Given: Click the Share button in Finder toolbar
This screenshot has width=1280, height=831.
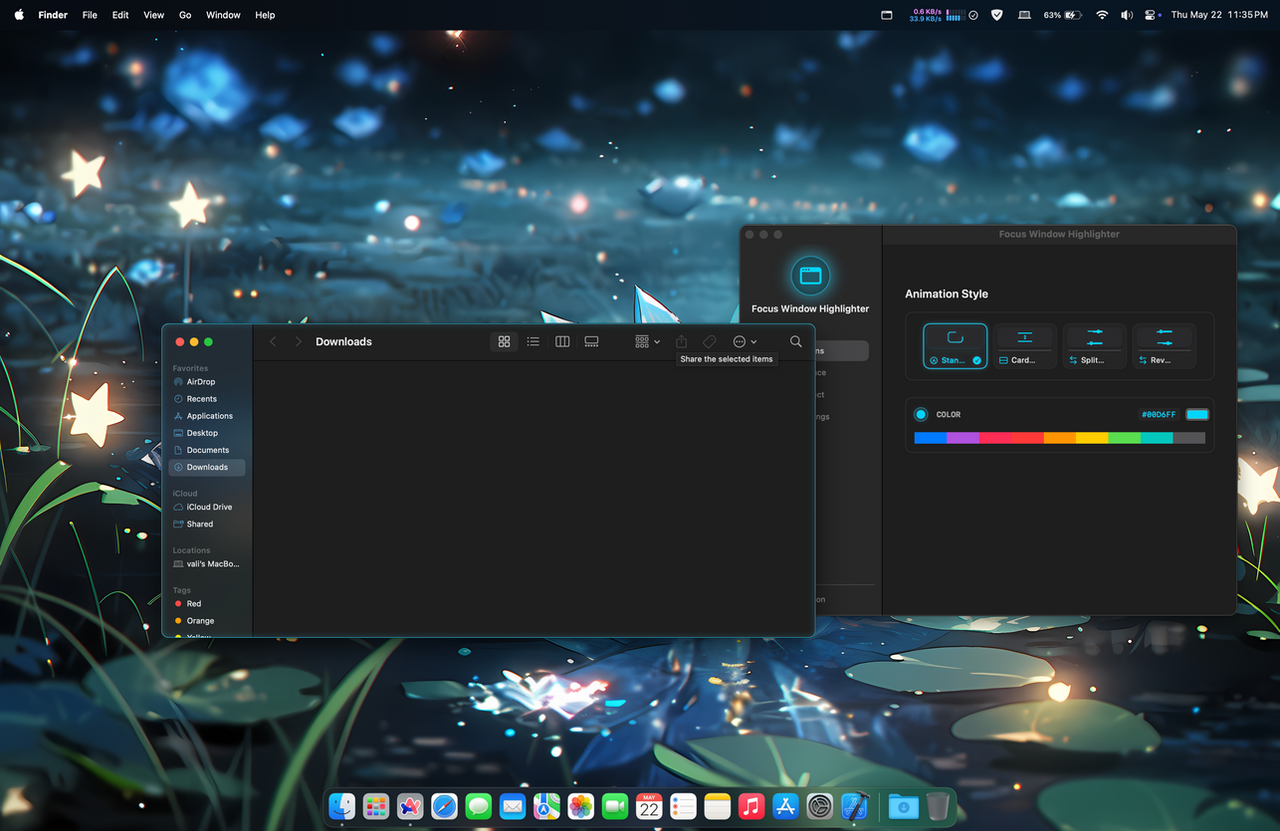Looking at the screenshot, I should pos(681,342).
